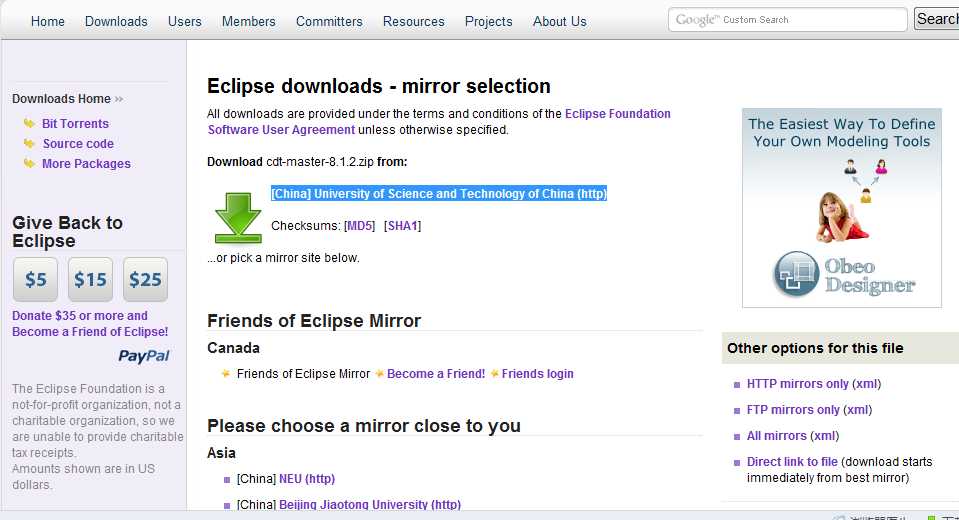Open the MD5 checksum link
Screen dimensions: 959x520
tap(360, 226)
